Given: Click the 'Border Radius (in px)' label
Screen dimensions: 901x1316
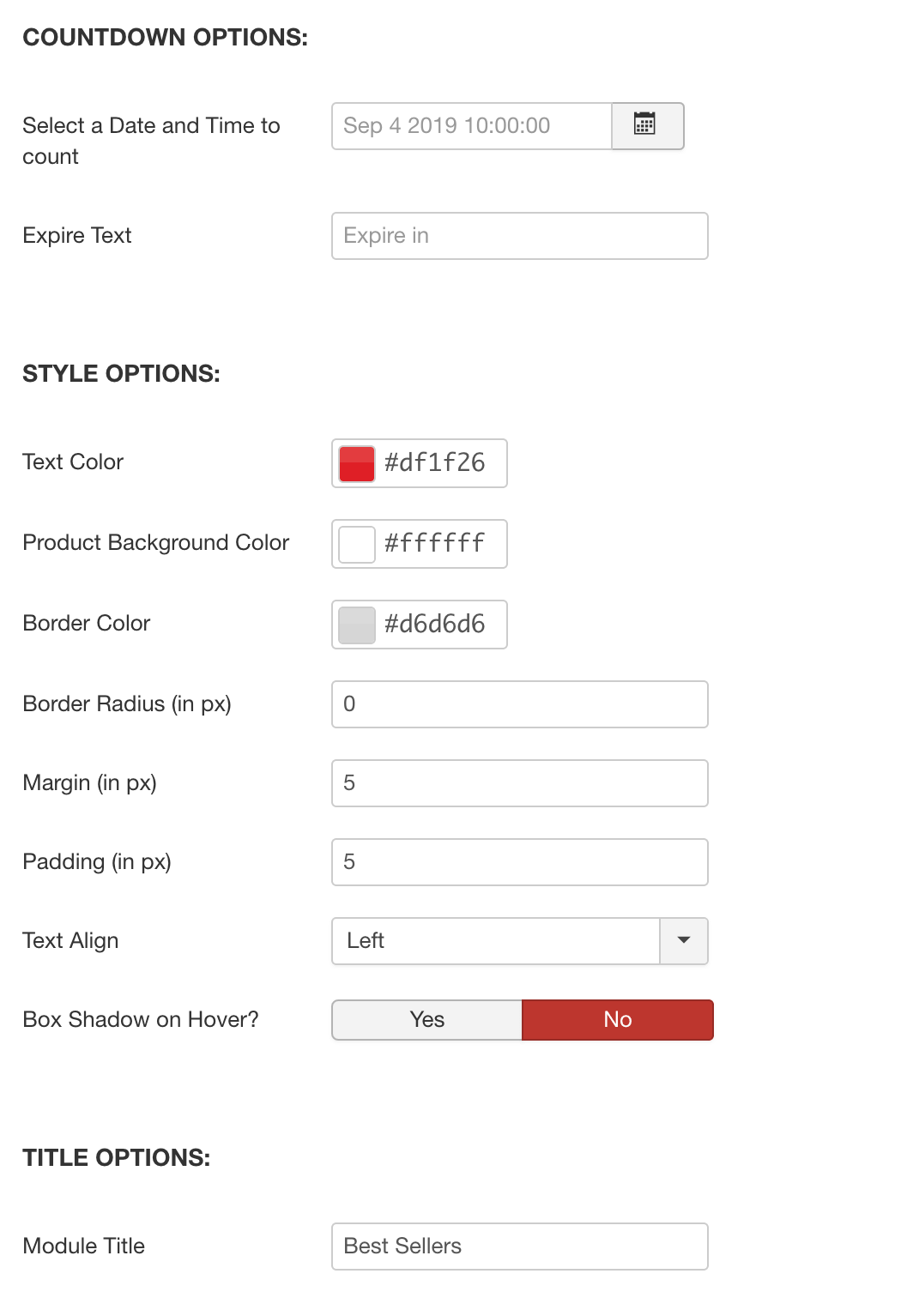Looking at the screenshot, I should (127, 703).
